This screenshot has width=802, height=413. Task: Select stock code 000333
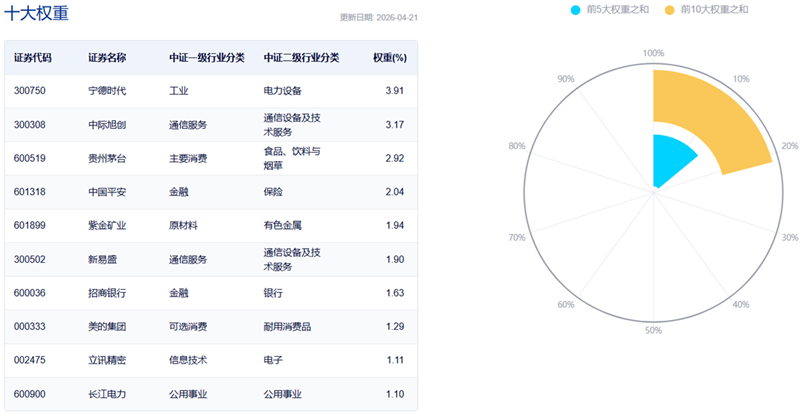[x=30, y=326]
